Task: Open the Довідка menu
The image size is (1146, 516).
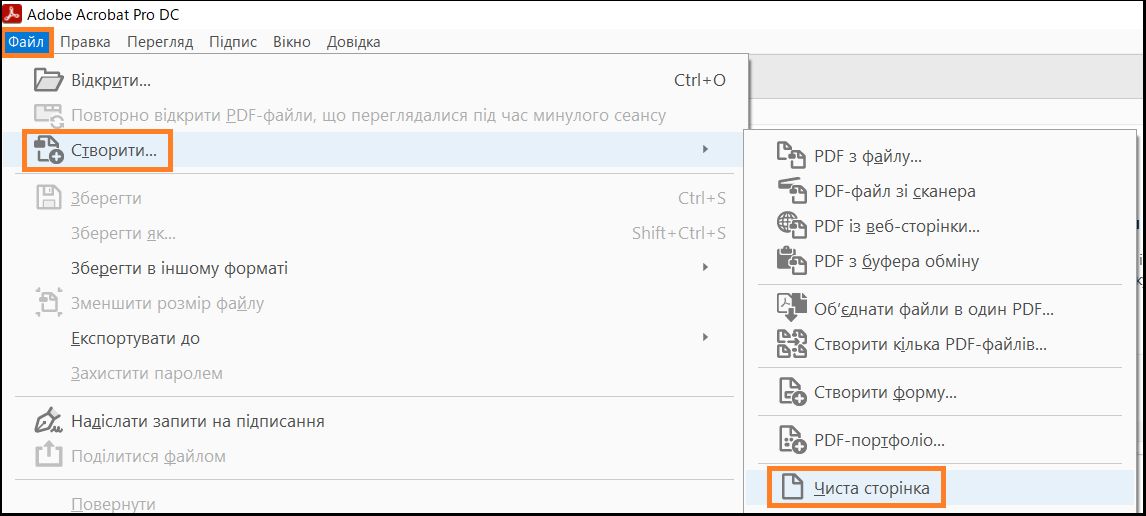Action: pyautogui.click(x=353, y=42)
